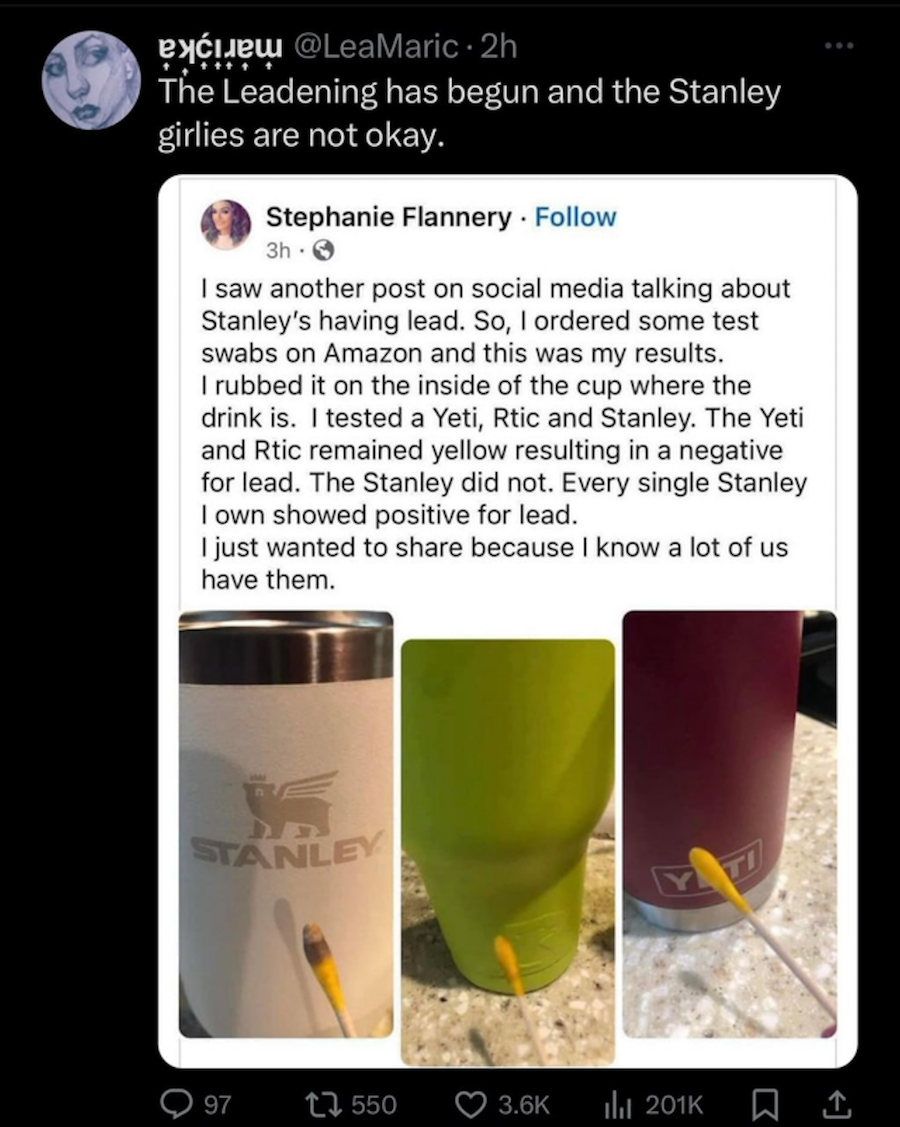Open the white Stanley cup photo
The image size is (900, 1127).
point(286,824)
